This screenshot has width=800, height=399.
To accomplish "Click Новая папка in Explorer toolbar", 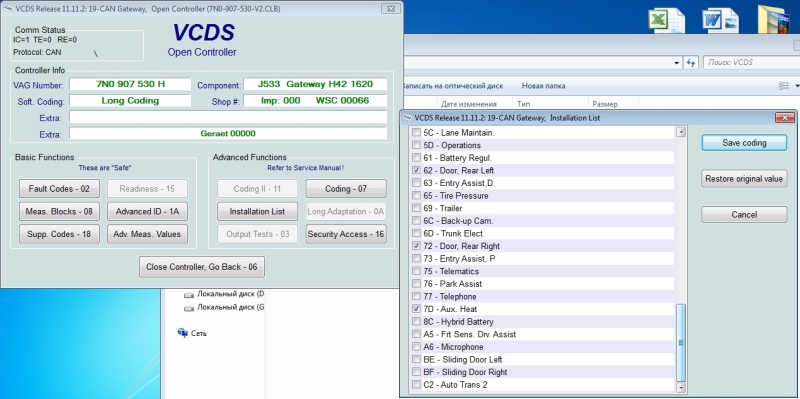I will tap(543, 86).
